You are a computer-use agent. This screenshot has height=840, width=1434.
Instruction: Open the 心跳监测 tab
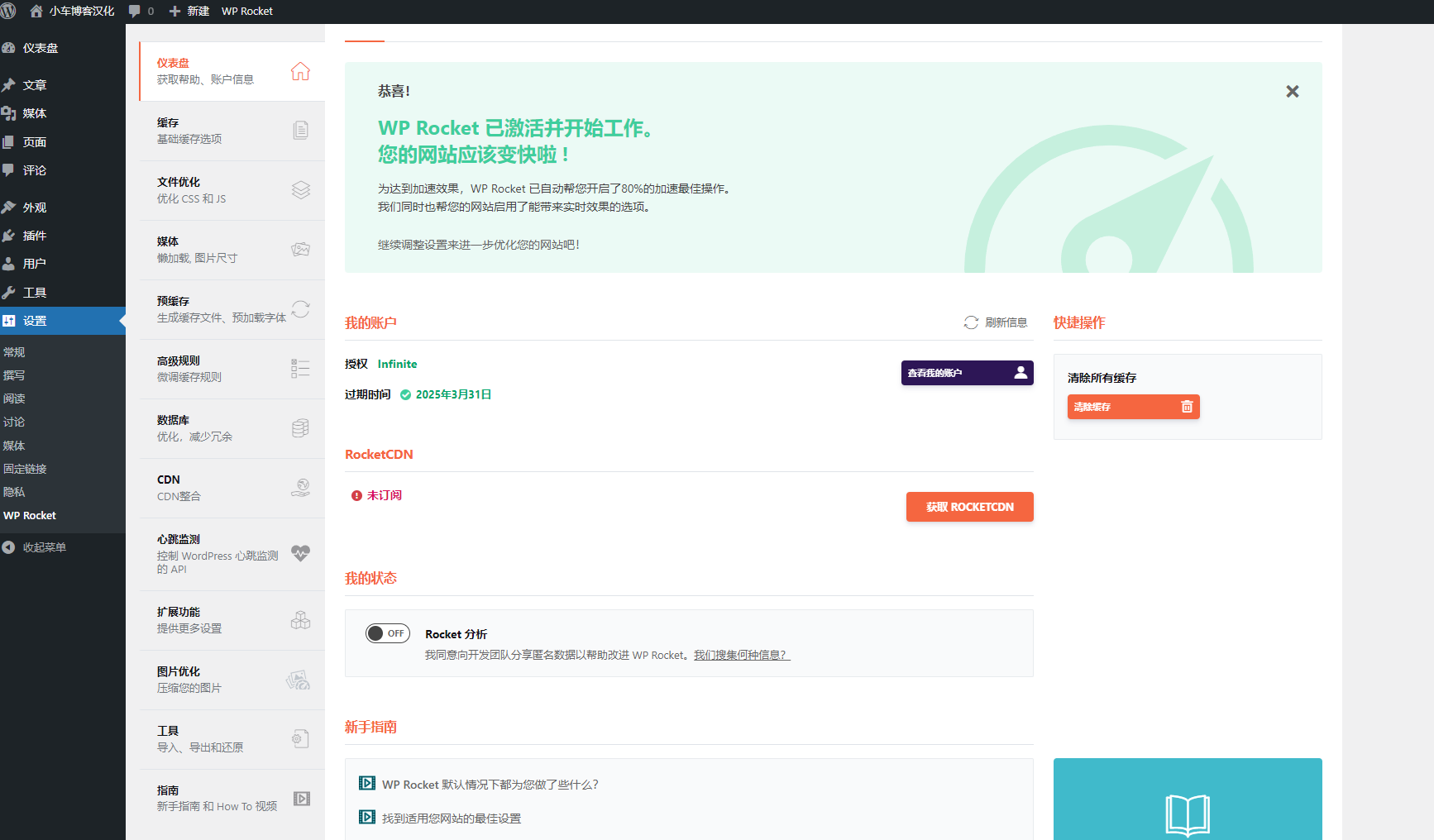tap(232, 554)
